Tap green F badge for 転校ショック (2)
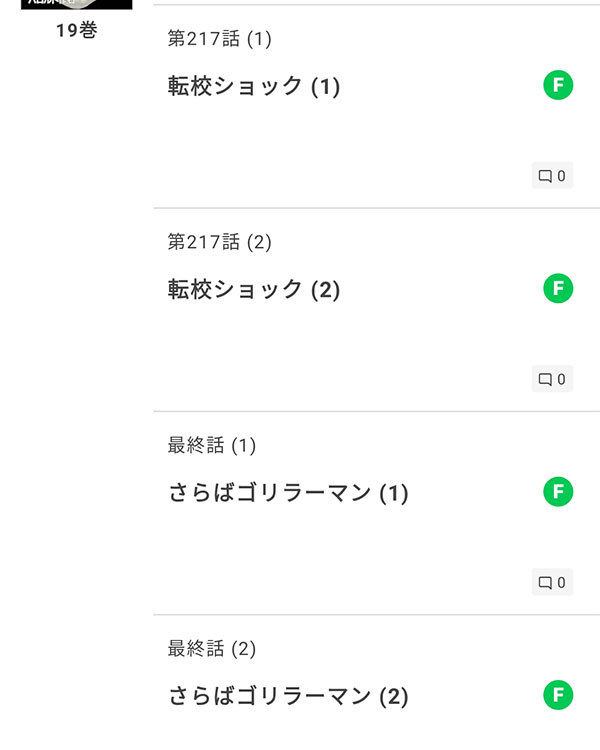This screenshot has height=750, width=600. pos(558,288)
